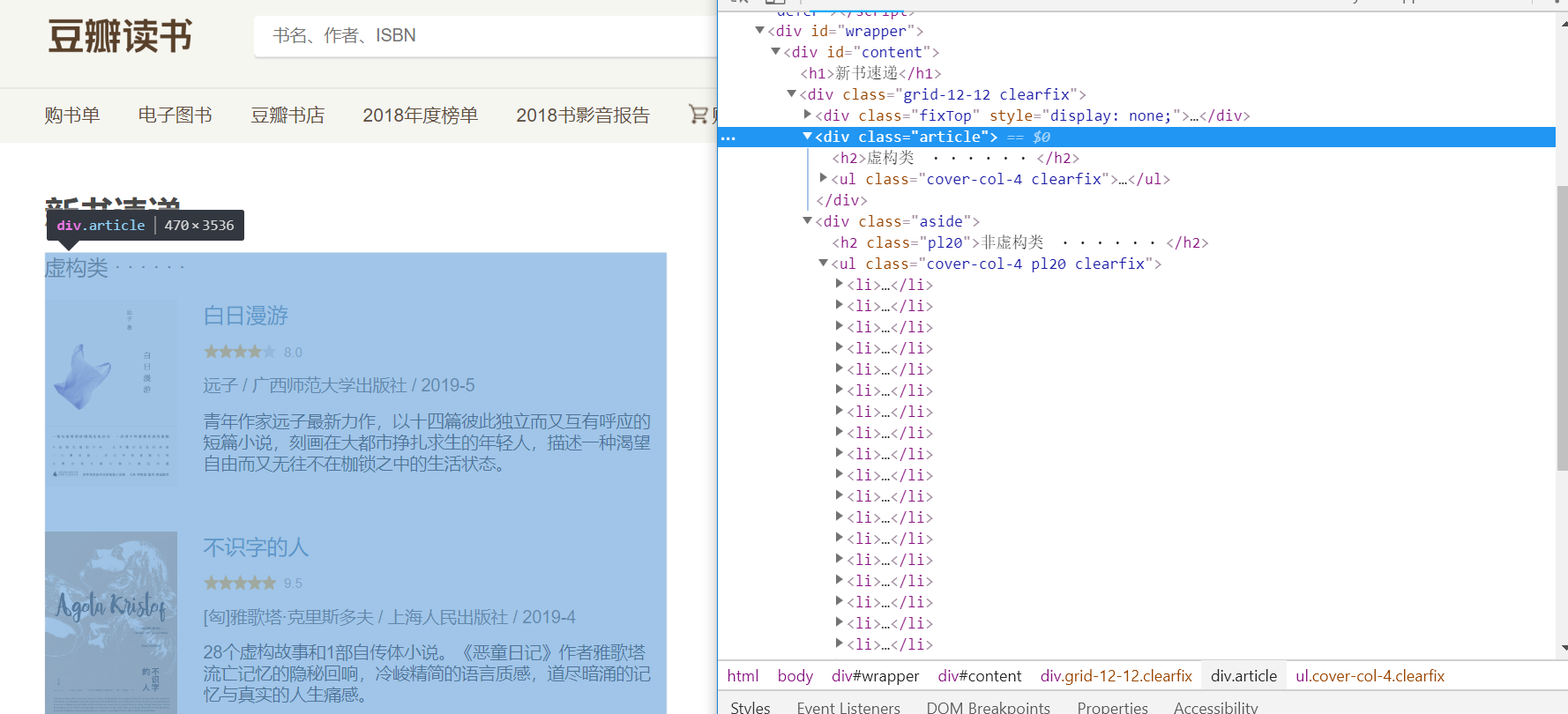Collapse the ul cover-col-4 pl20 clearfix node
Image resolution: width=1568 pixels, height=714 pixels.
[823, 264]
